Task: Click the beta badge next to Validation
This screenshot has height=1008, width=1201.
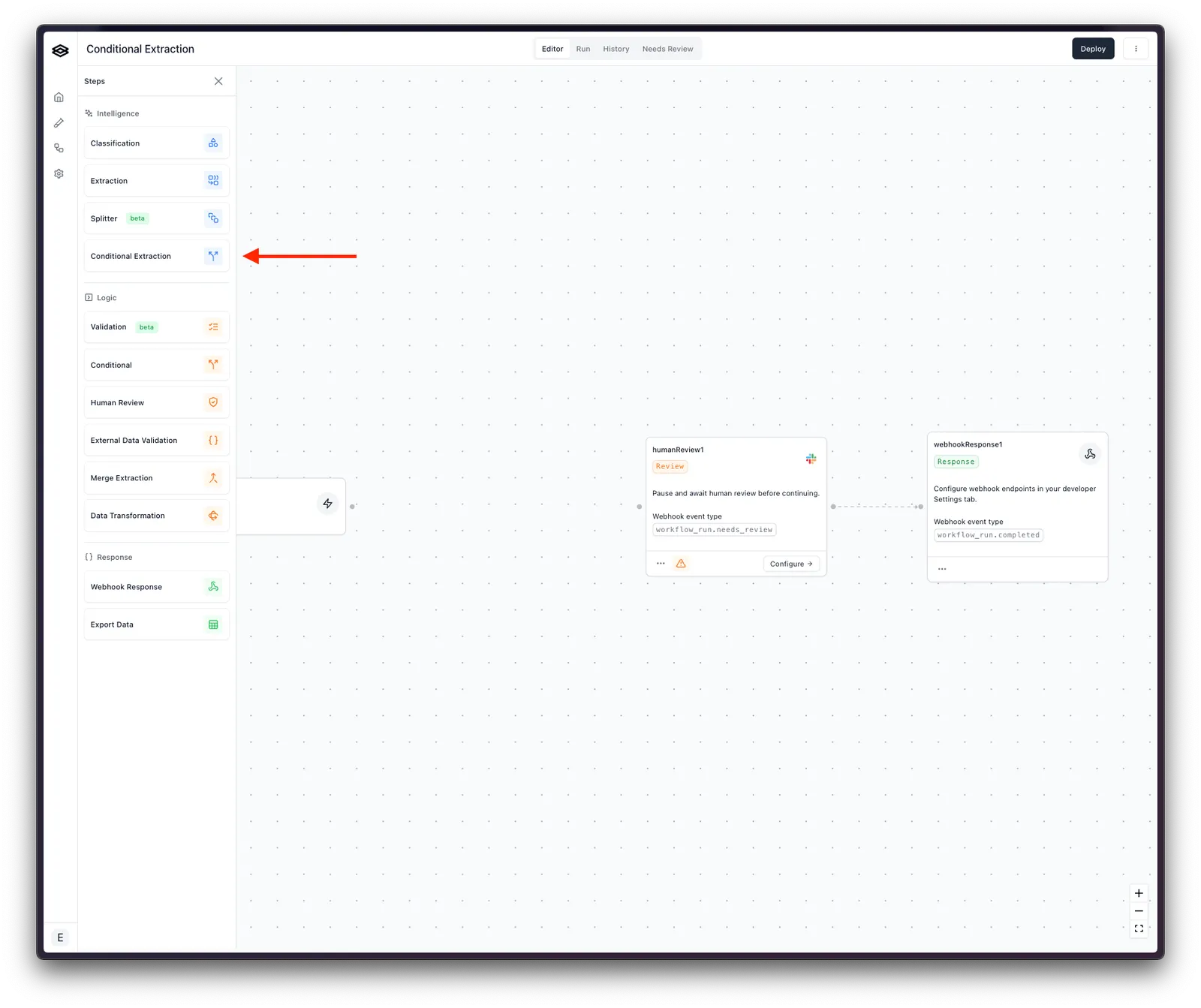Action: point(146,327)
